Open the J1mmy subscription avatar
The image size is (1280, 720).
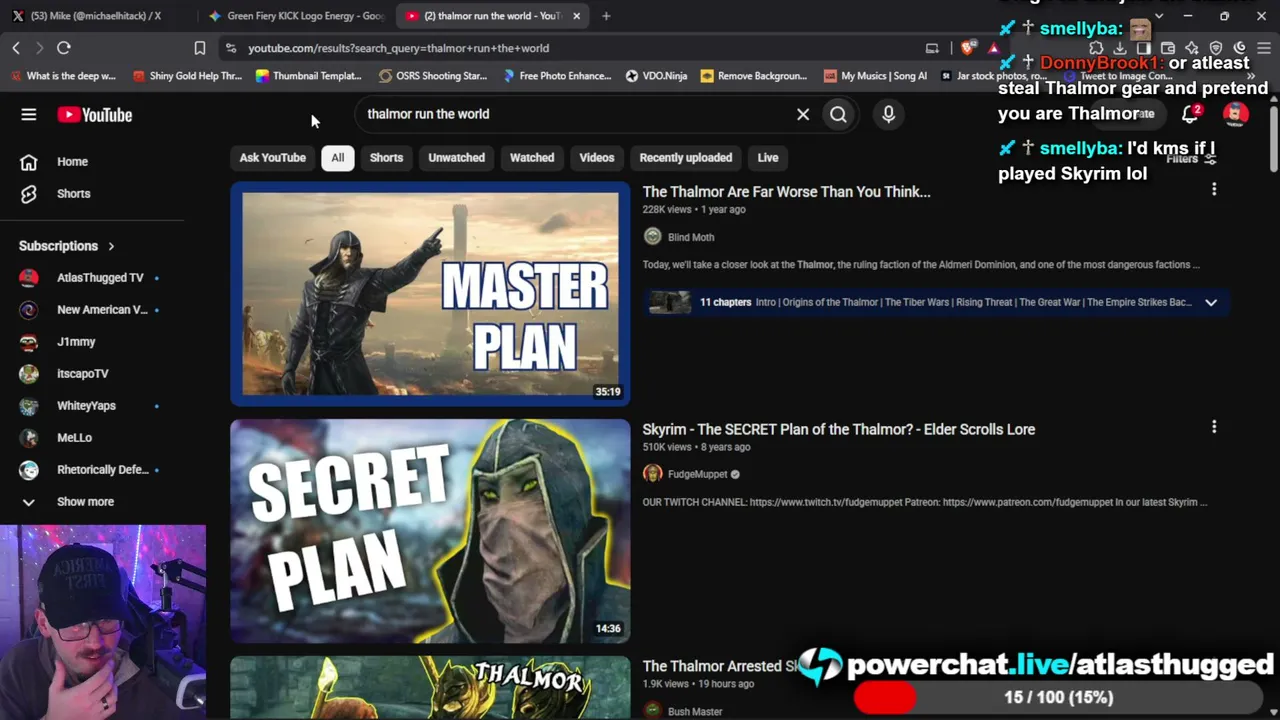pyautogui.click(x=29, y=341)
